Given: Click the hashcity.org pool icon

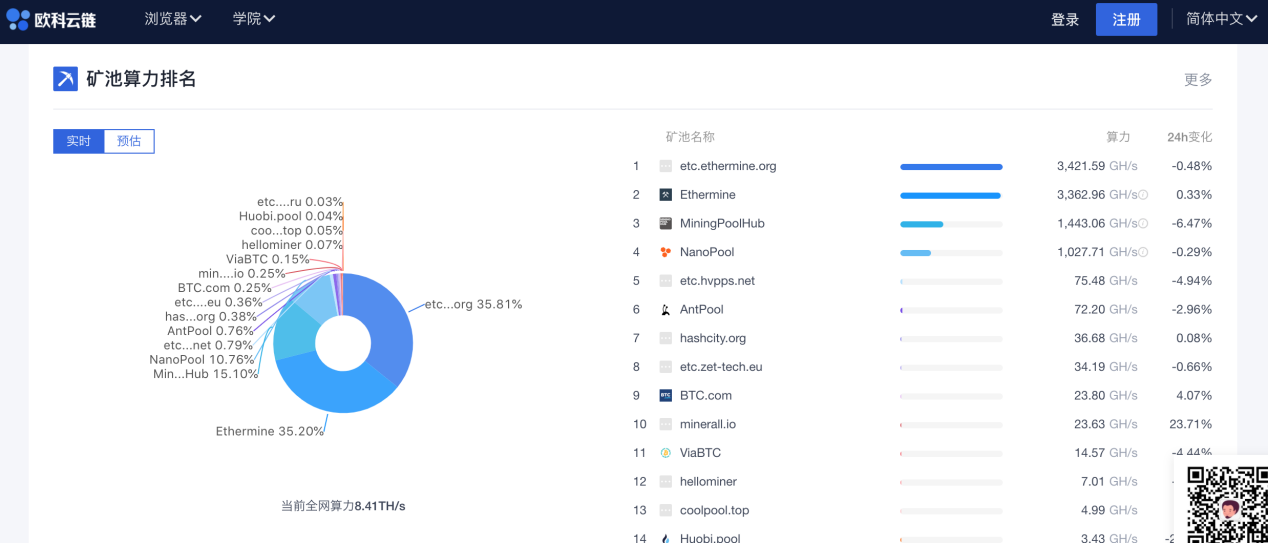Looking at the screenshot, I should pyautogui.click(x=666, y=338).
